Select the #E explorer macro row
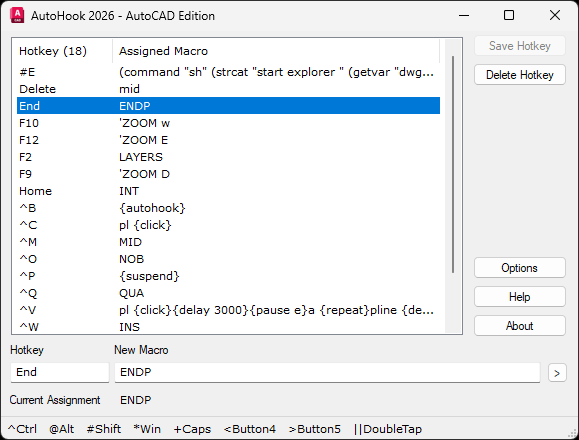This screenshot has width=579, height=440. coord(228,72)
